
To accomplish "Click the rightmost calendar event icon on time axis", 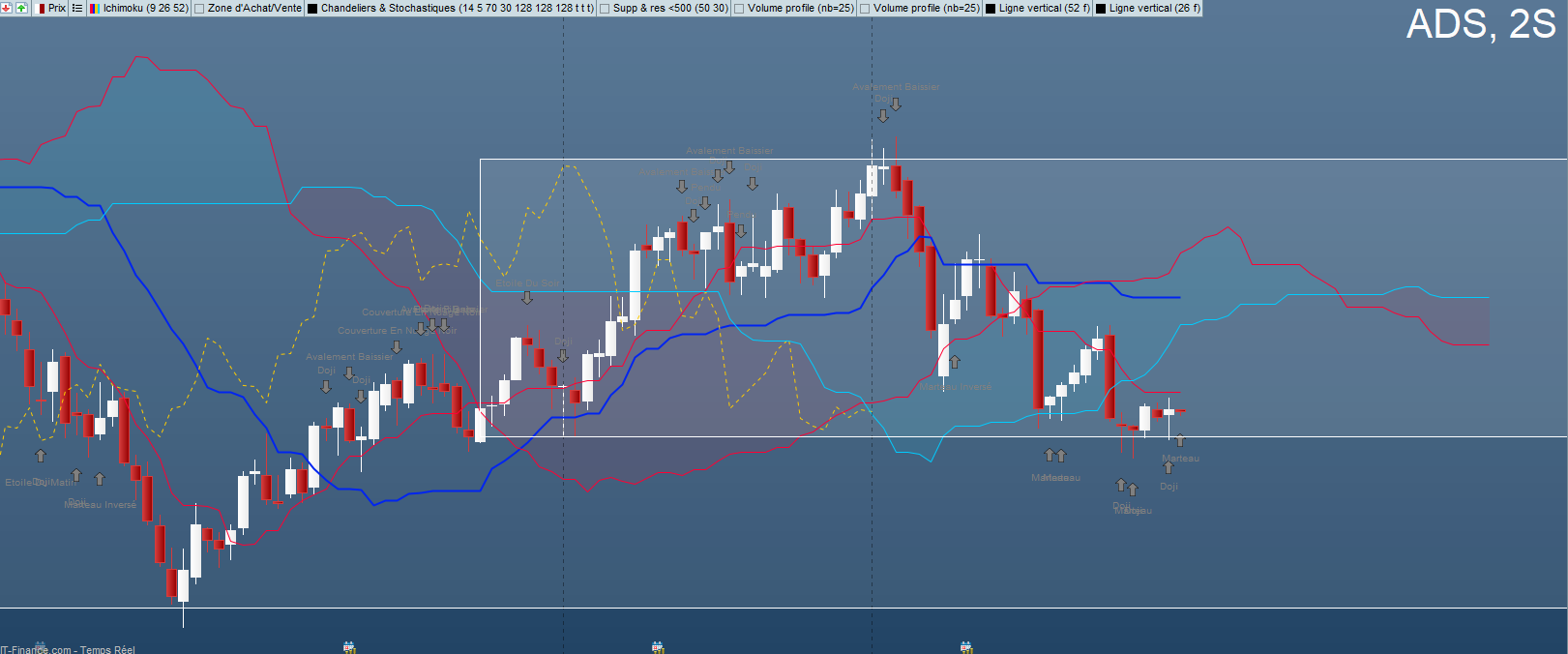I will [x=965, y=646].
